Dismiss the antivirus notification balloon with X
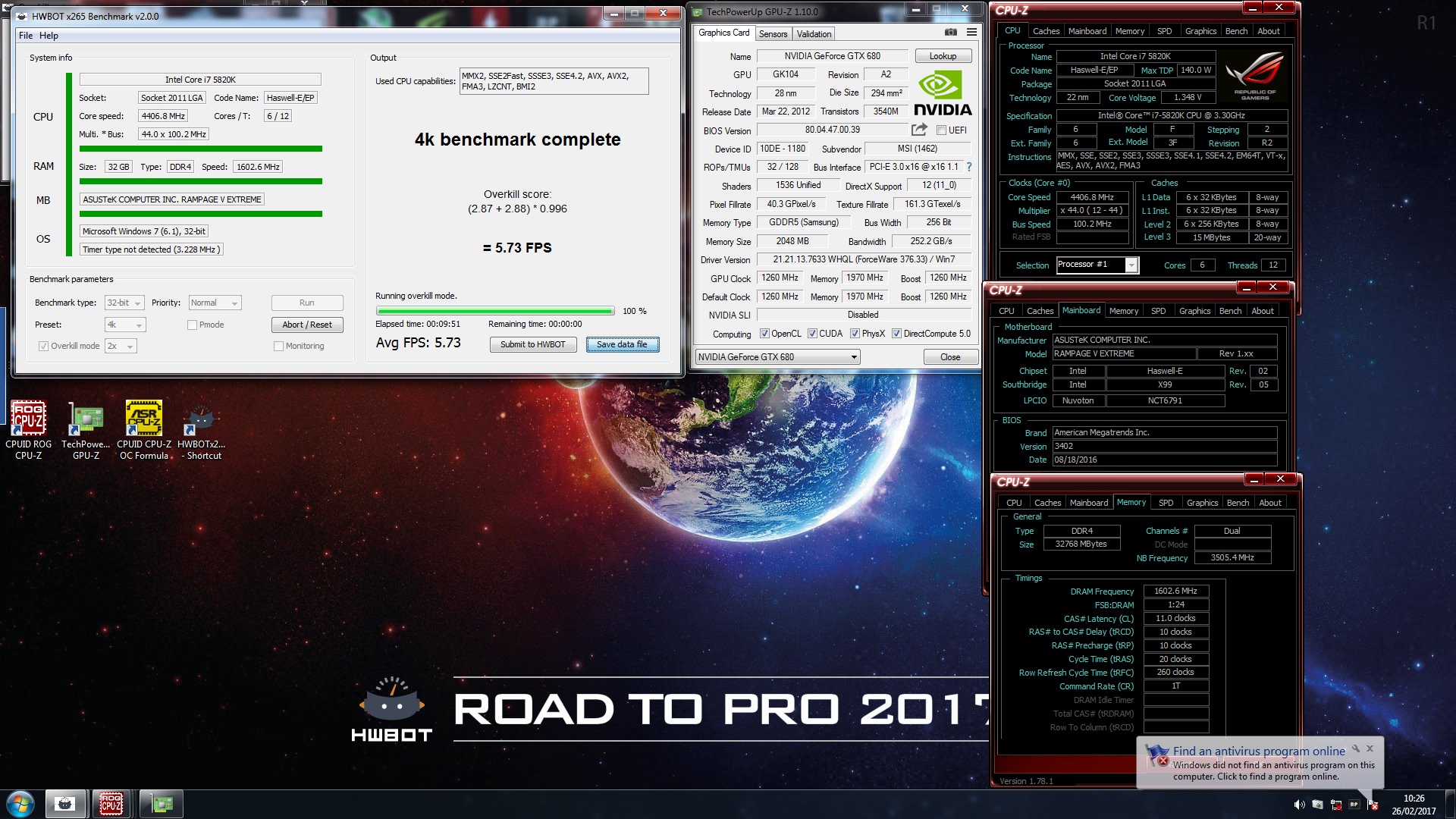The image size is (1456, 819). tap(1370, 748)
